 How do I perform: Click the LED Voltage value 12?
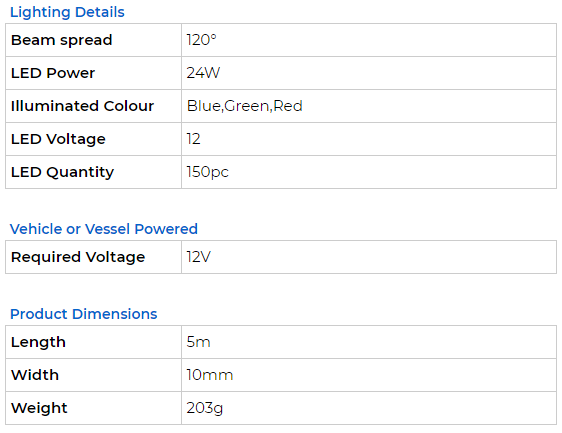[x=194, y=139]
